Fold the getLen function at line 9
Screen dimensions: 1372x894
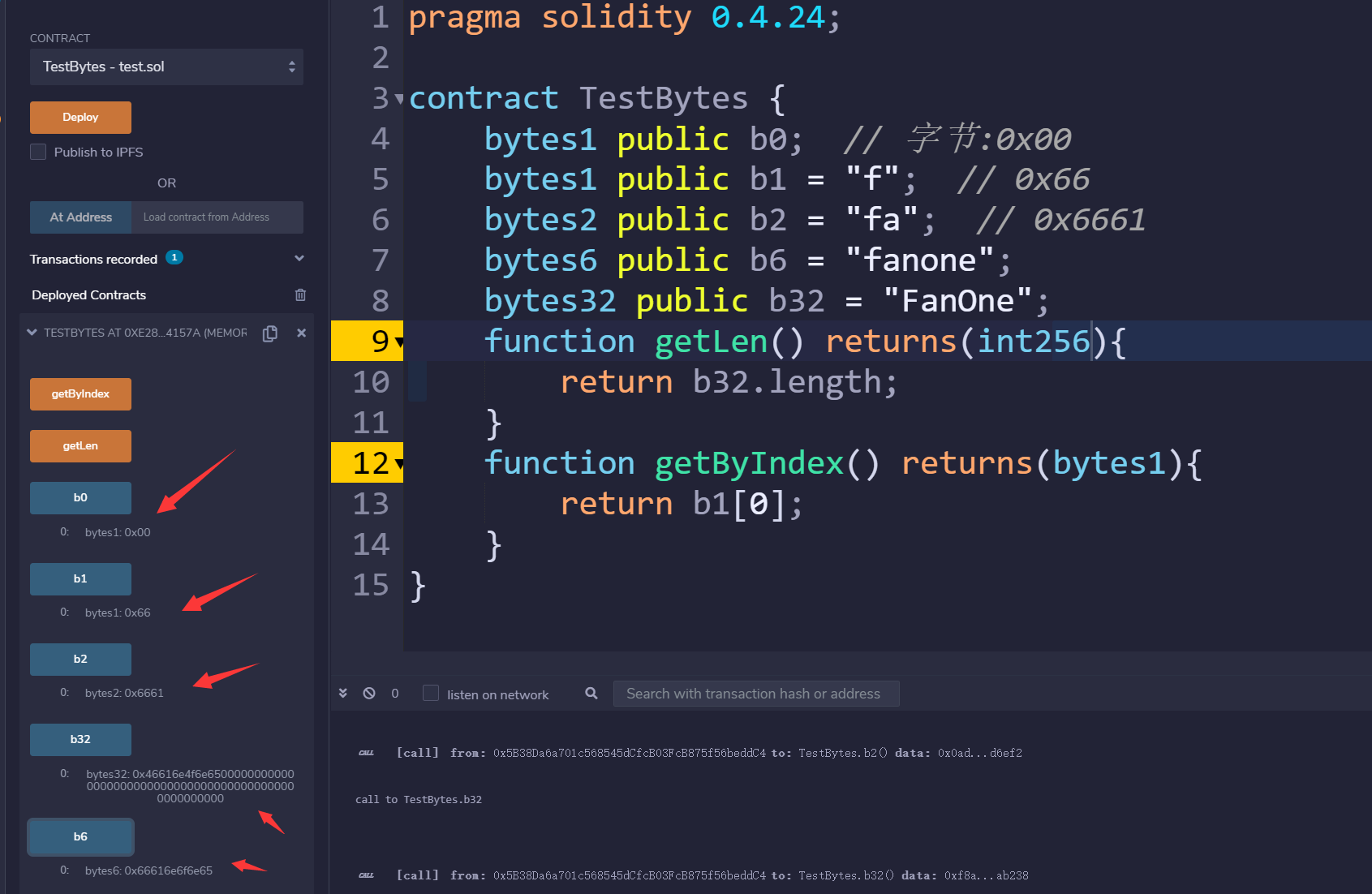(398, 342)
